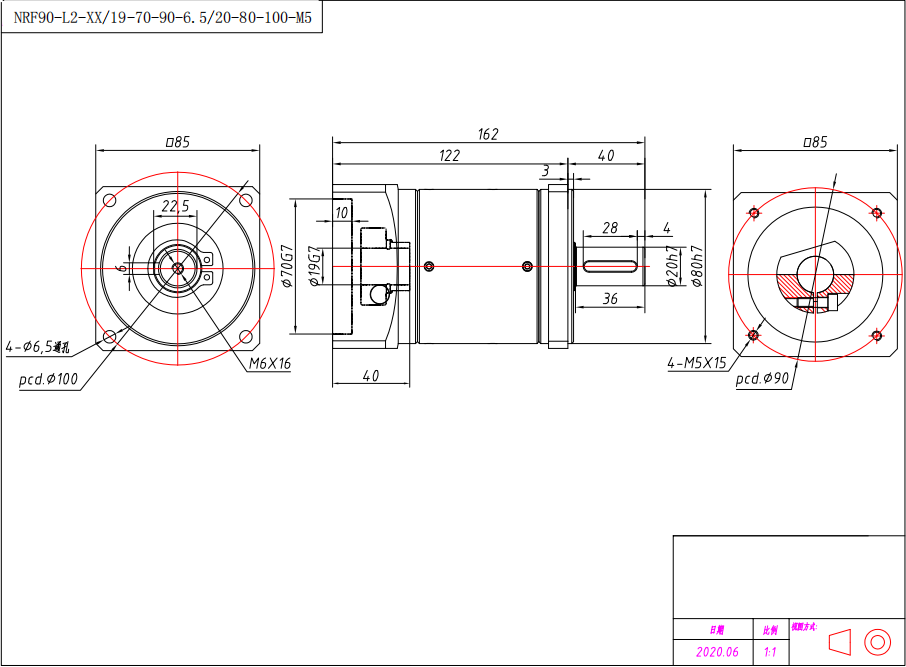Click the 2020.06 date field
The image size is (906, 667).
pos(716,652)
